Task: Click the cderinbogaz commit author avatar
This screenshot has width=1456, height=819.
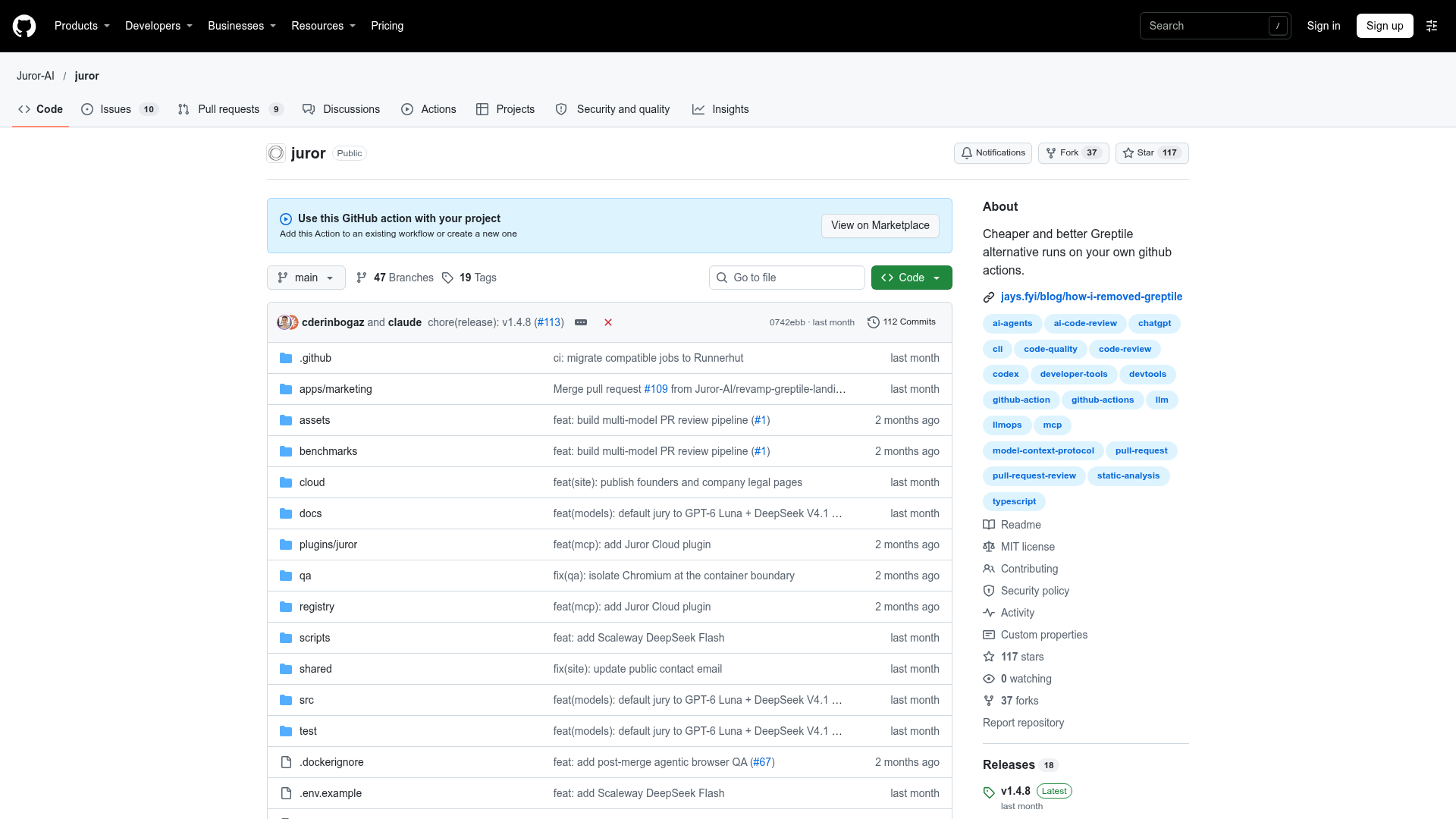Action: click(x=284, y=322)
